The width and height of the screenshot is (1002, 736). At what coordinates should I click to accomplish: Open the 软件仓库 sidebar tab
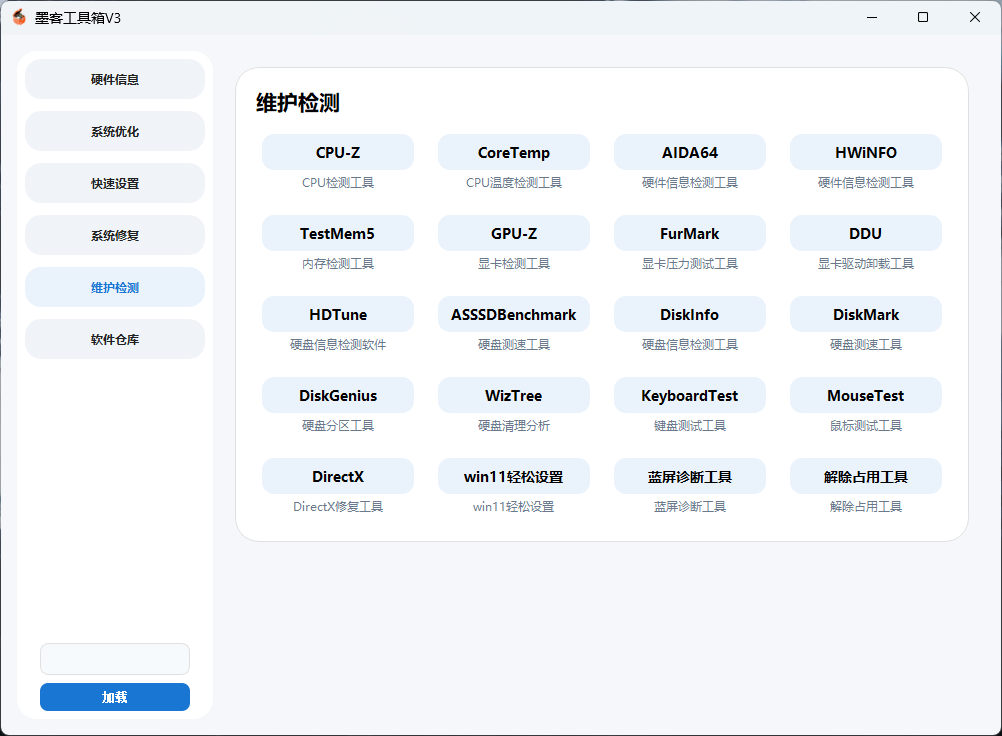pos(115,339)
